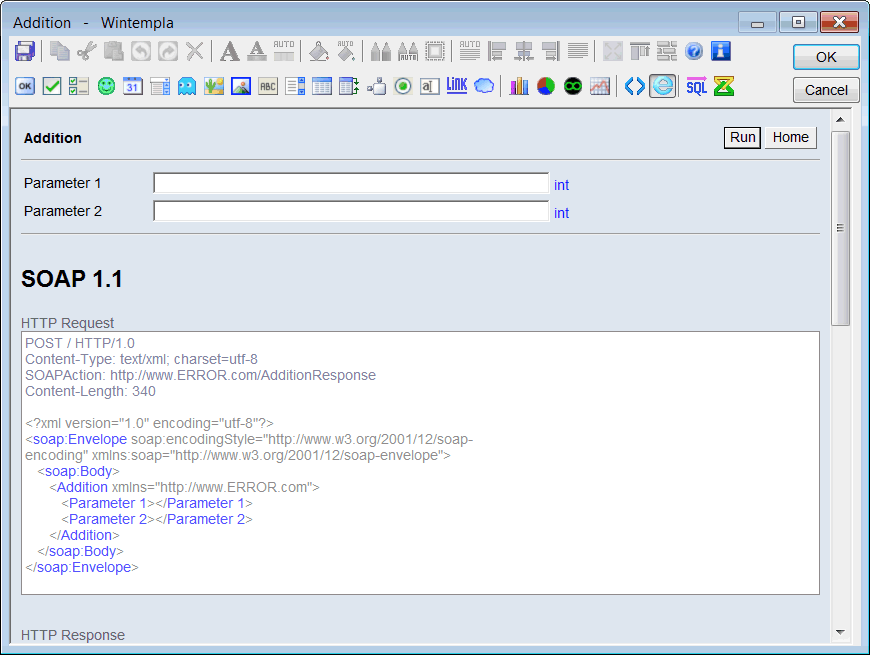870x655 pixels.
Task: Click the Copy icon in toolbar
Action: pos(59,52)
